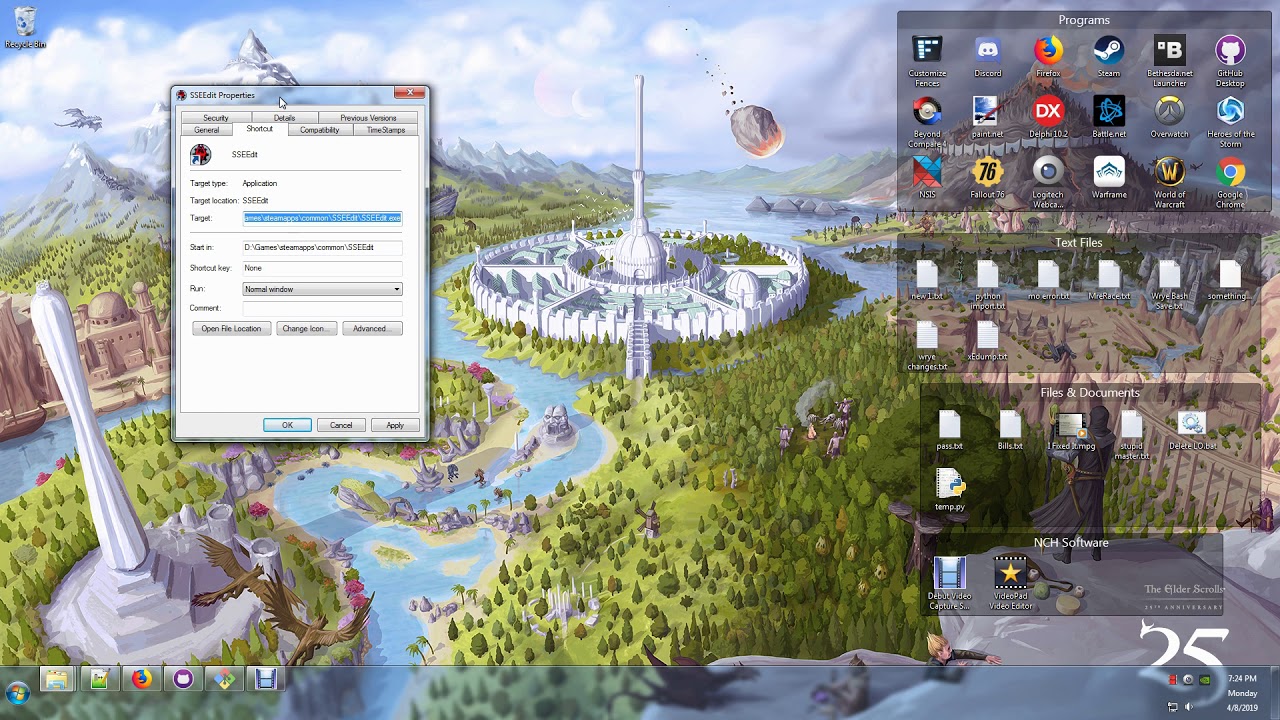Viewport: 1280px width, 720px height.
Task: Open Heroes of the Storm
Action: tap(1230, 121)
